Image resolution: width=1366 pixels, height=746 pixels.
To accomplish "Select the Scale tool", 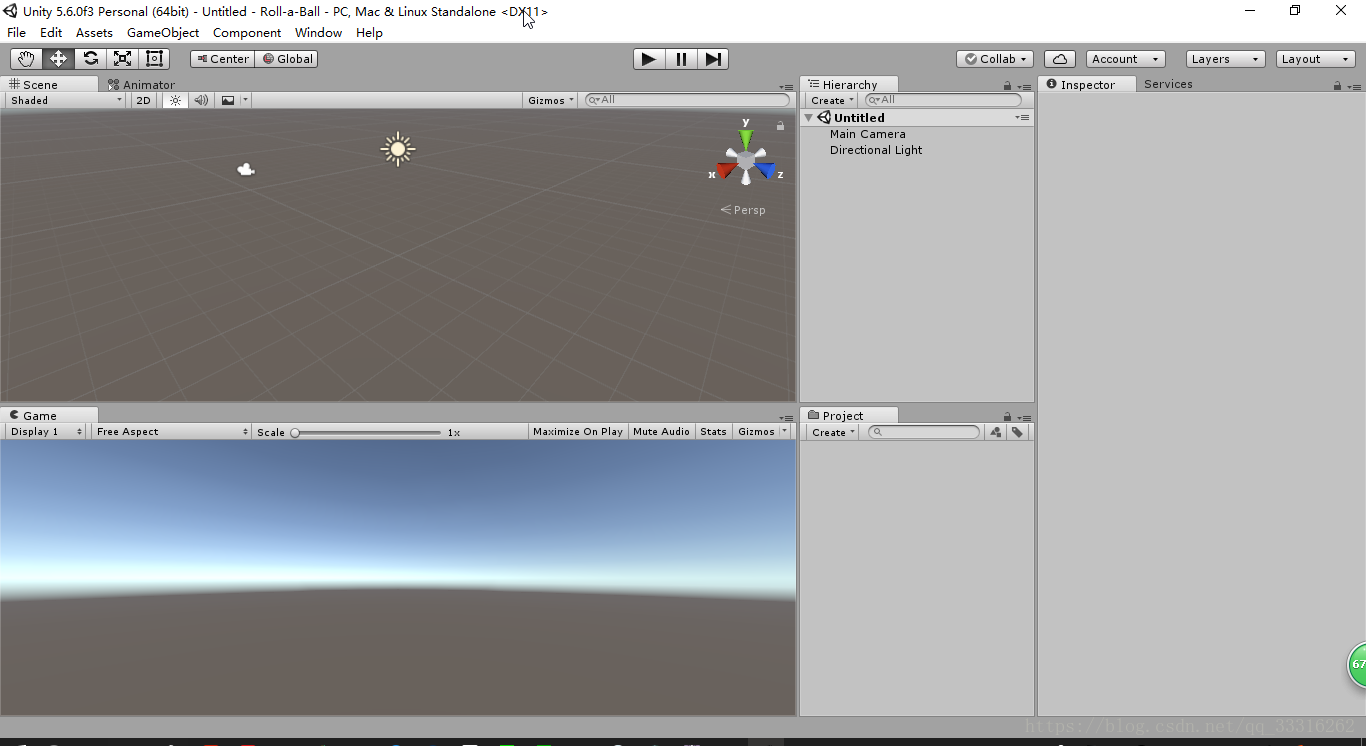I will [x=122, y=59].
